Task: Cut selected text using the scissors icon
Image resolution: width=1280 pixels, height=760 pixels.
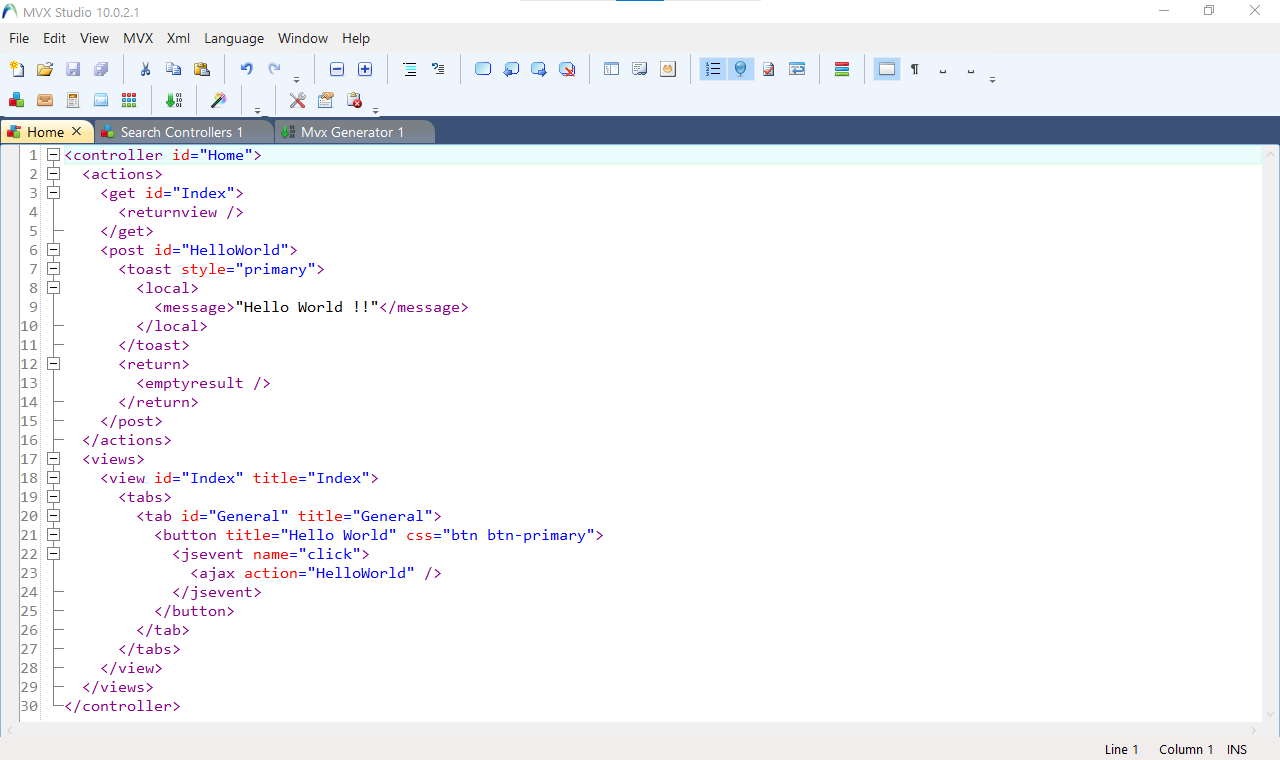Action: click(144, 68)
